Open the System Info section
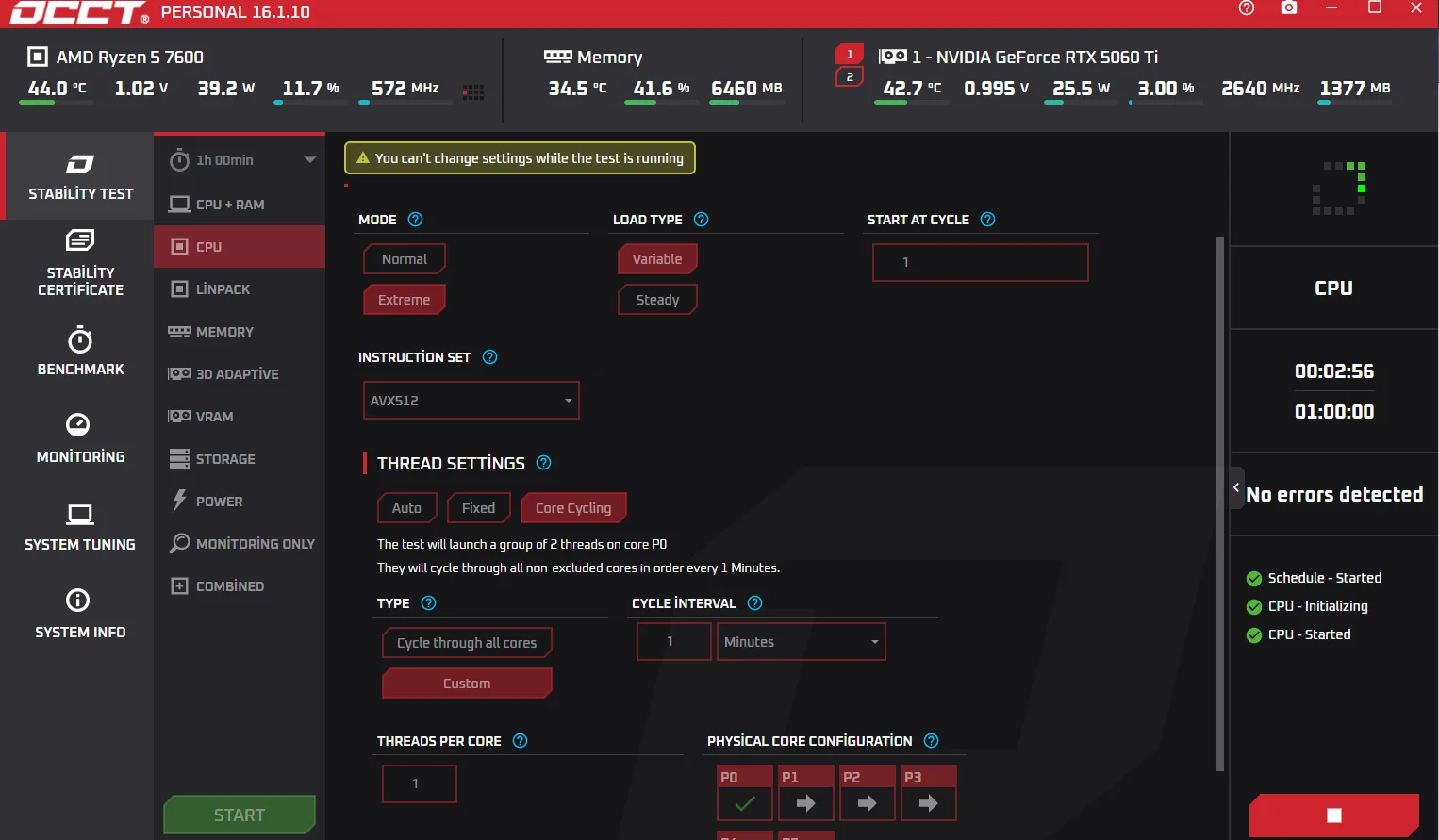This screenshot has height=840, width=1439. [80, 614]
